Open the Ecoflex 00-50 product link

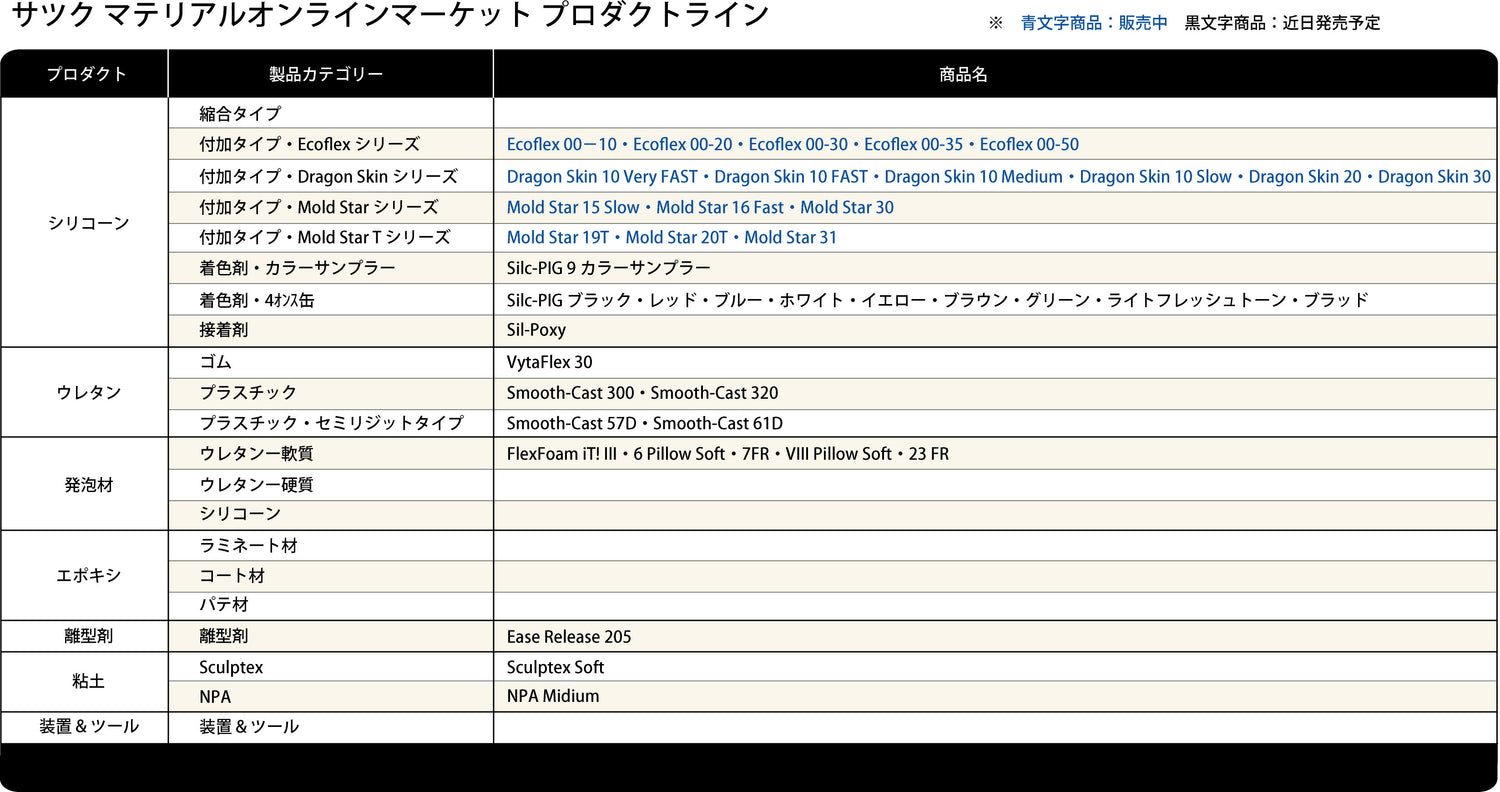coord(1029,145)
